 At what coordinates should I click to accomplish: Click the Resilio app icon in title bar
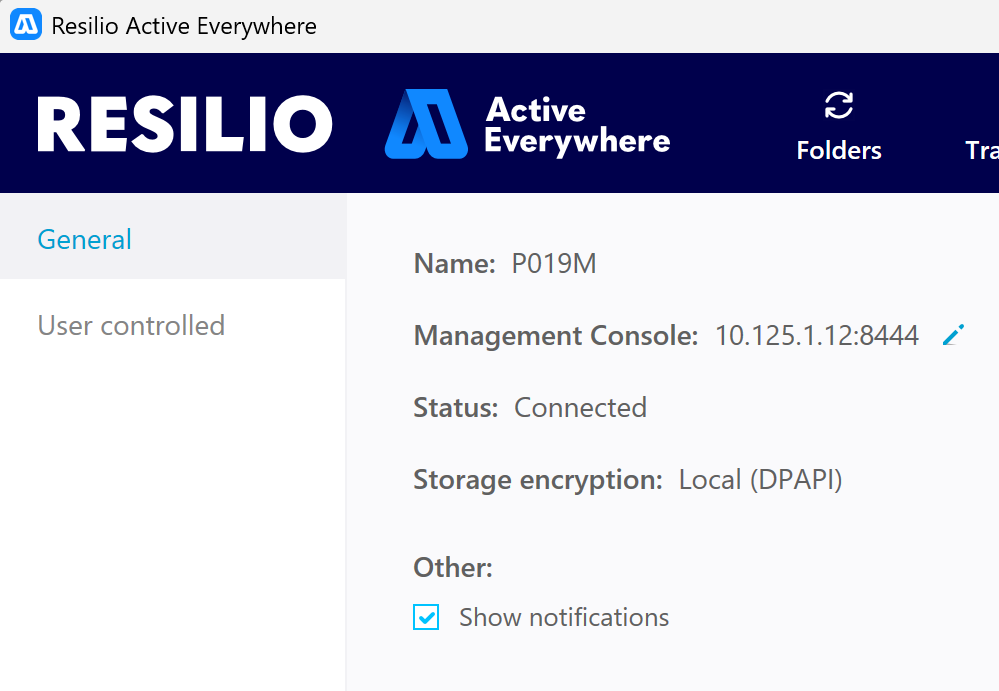[x=25, y=25]
